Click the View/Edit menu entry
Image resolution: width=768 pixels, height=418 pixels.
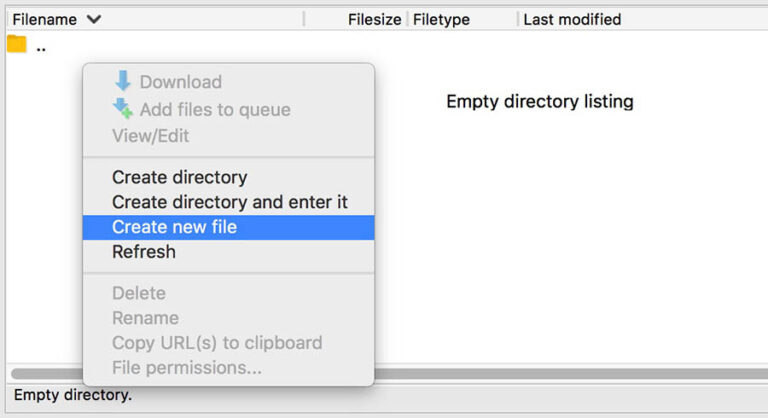tap(150, 135)
